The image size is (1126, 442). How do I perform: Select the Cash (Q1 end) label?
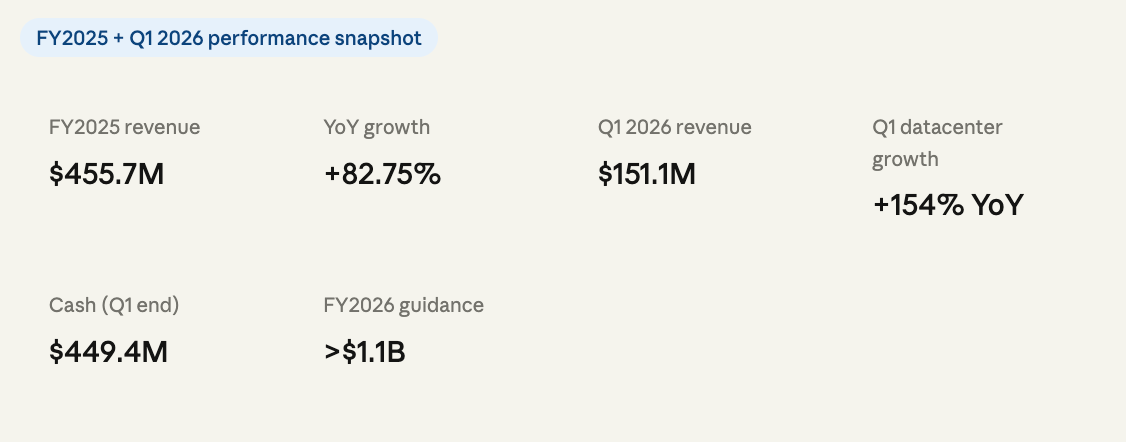tap(113, 306)
